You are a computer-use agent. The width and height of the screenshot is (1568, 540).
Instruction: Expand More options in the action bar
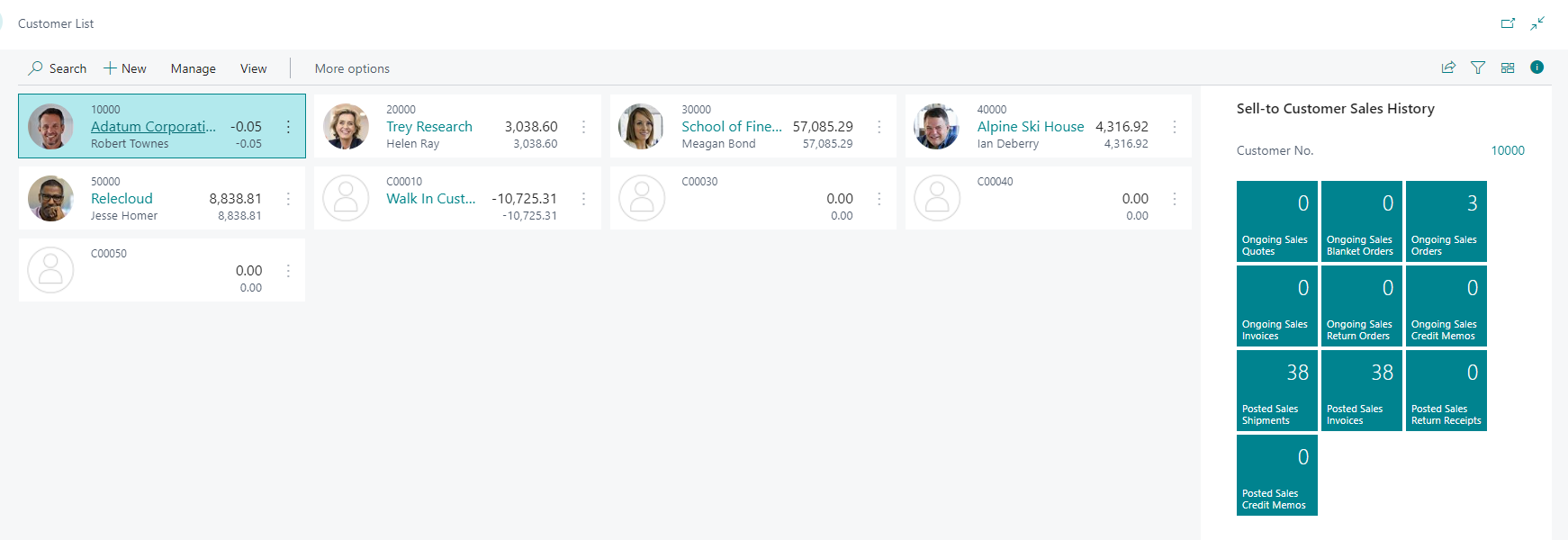pos(352,68)
